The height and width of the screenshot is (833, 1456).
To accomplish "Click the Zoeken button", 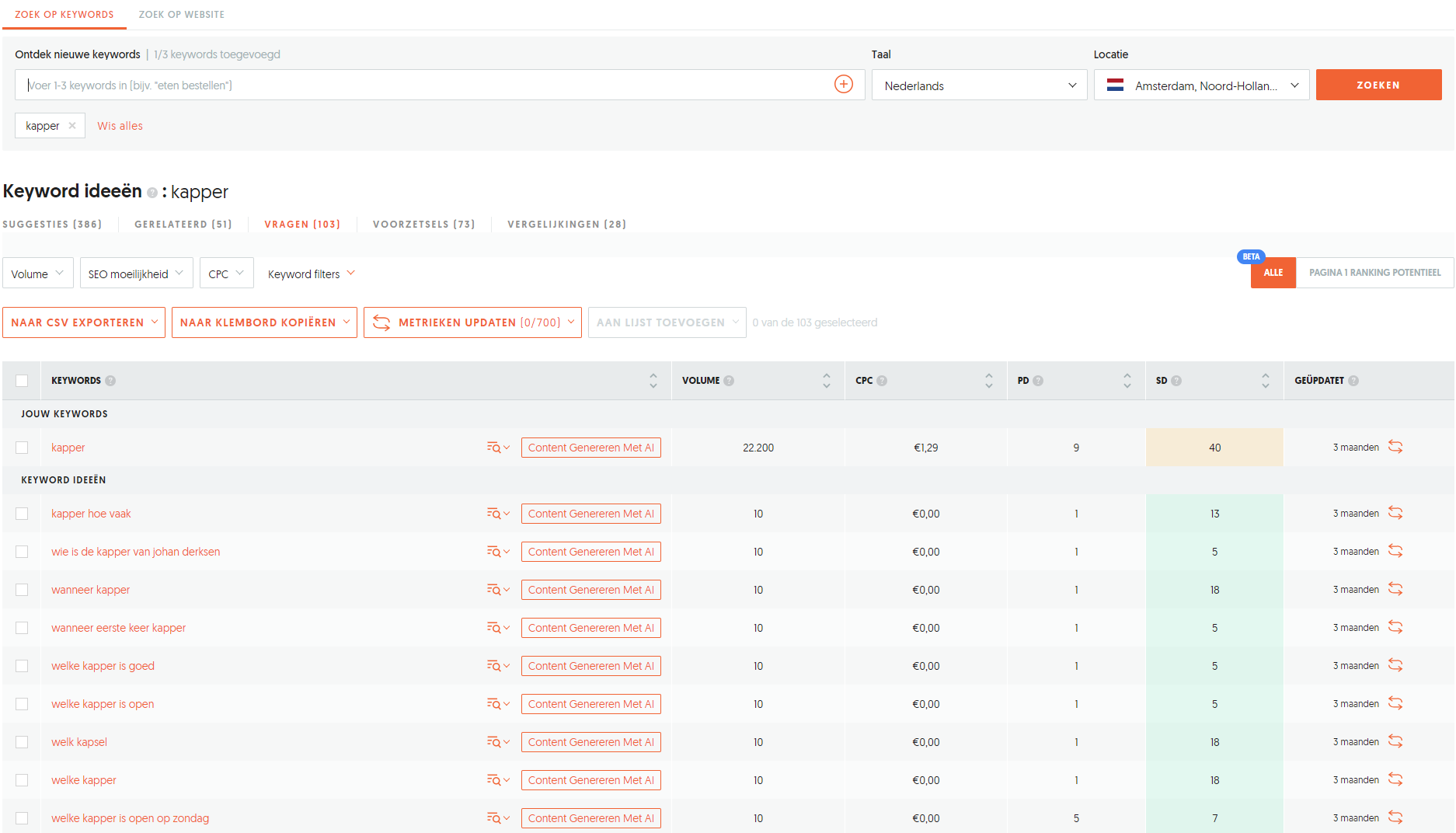I will [1378, 85].
